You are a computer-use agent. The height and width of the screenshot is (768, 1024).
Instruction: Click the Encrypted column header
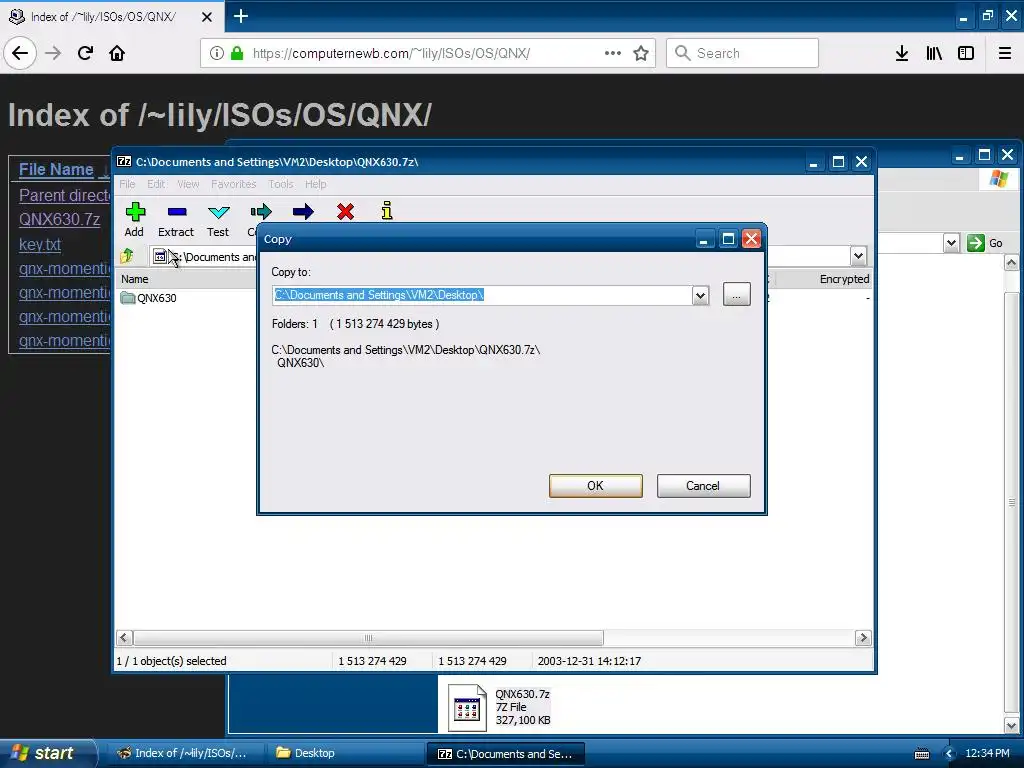(844, 279)
